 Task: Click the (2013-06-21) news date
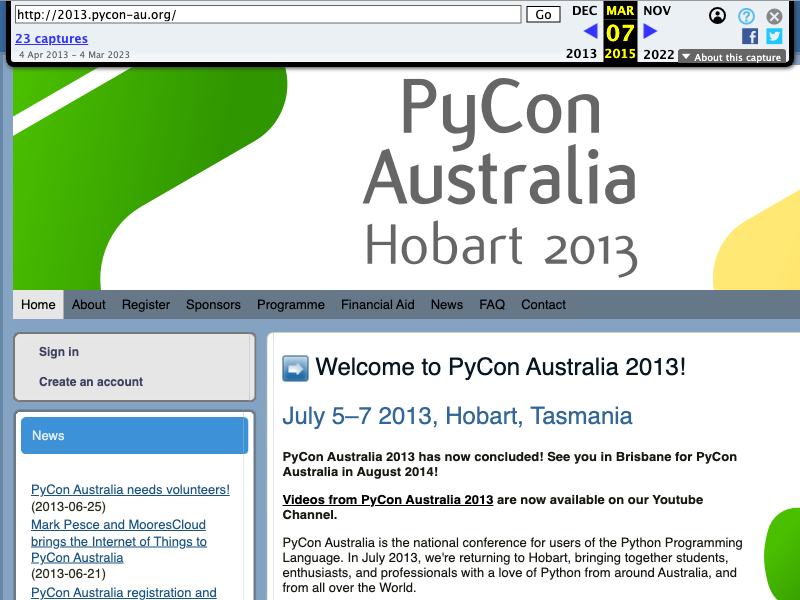(68, 574)
